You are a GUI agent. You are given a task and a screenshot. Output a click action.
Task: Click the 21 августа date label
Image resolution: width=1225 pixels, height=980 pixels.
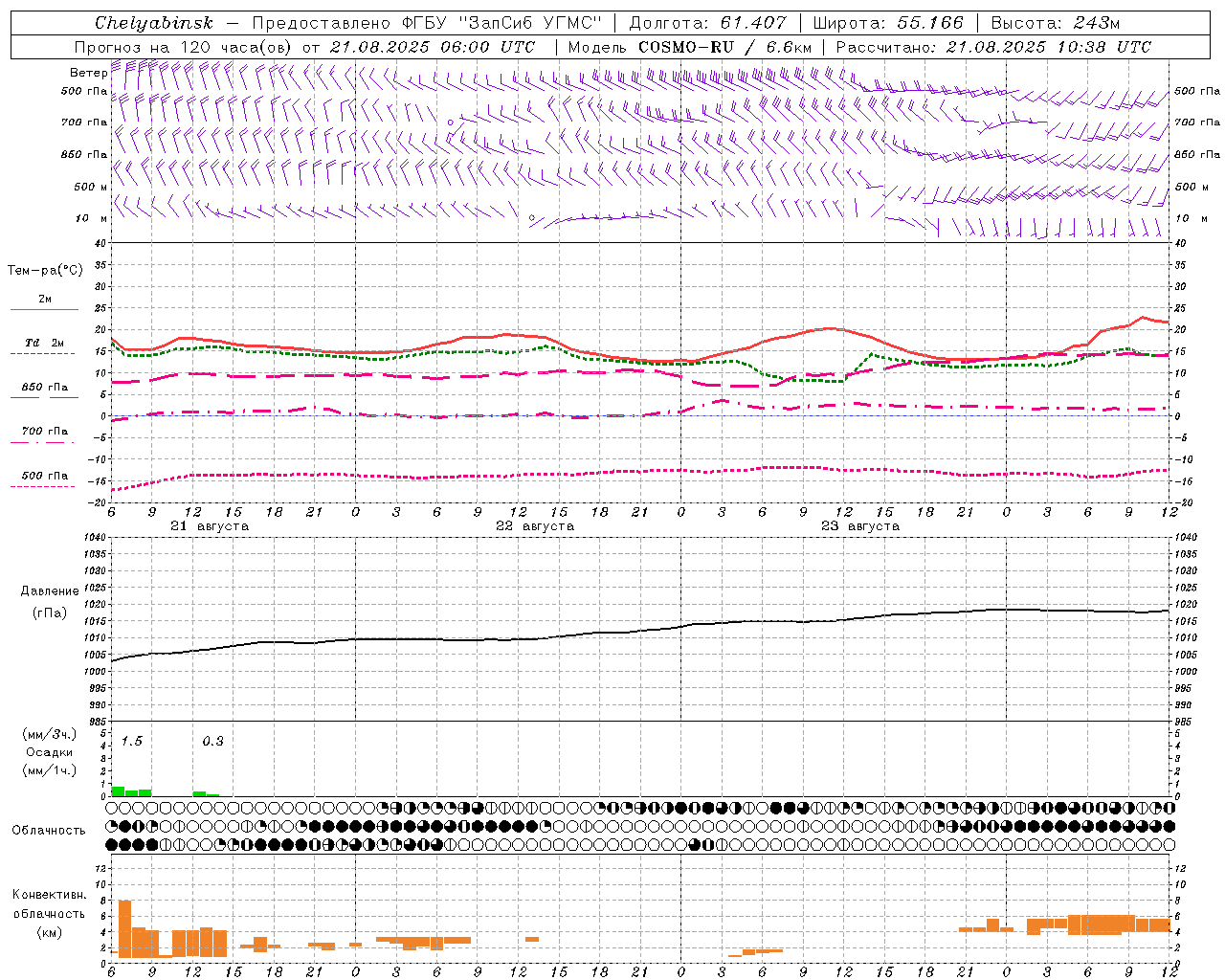[x=210, y=526]
